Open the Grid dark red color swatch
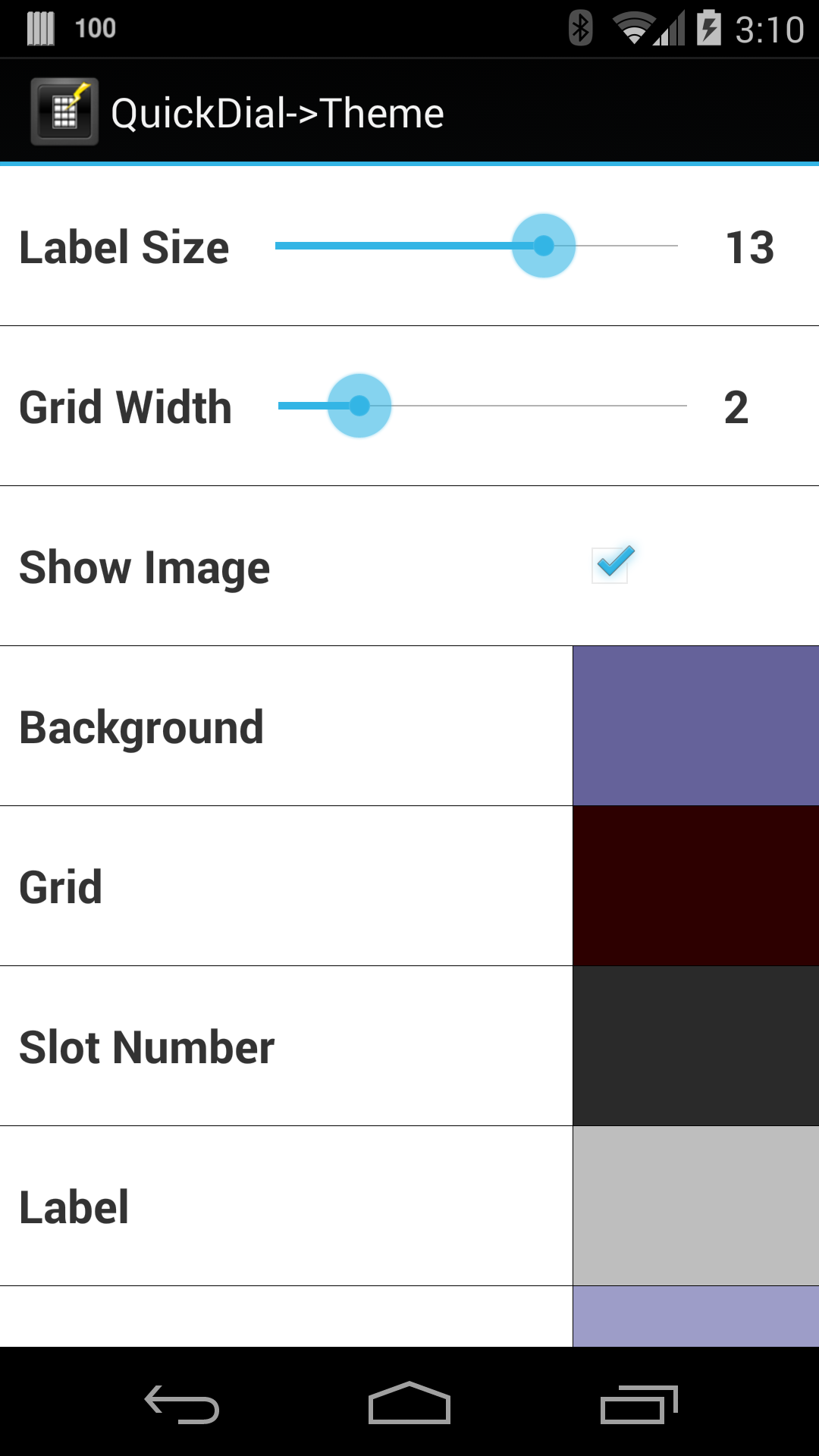 (696, 886)
